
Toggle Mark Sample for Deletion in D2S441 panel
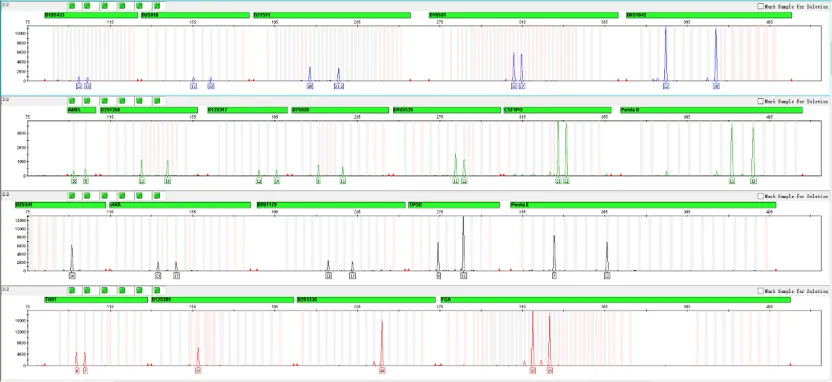760,196
